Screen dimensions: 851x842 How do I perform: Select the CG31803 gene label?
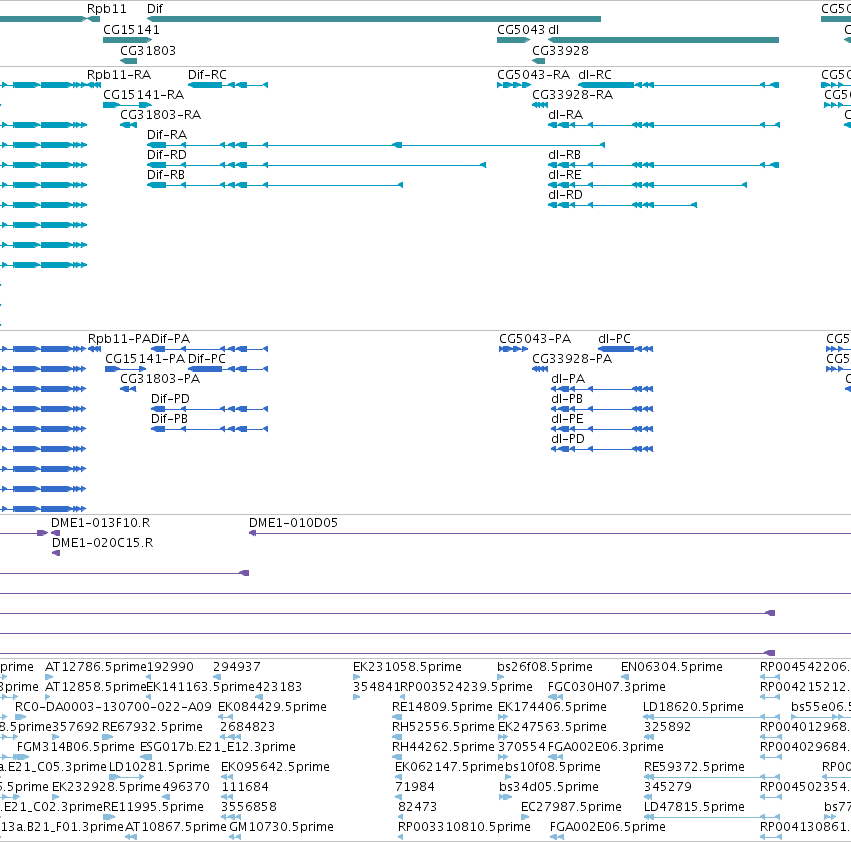(148, 50)
